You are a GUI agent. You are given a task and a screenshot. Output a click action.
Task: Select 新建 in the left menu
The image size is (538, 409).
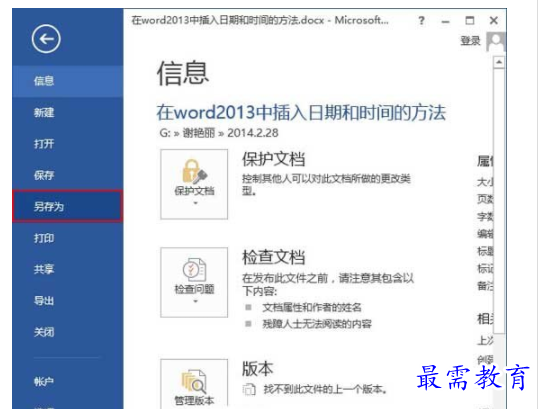click(x=68, y=113)
